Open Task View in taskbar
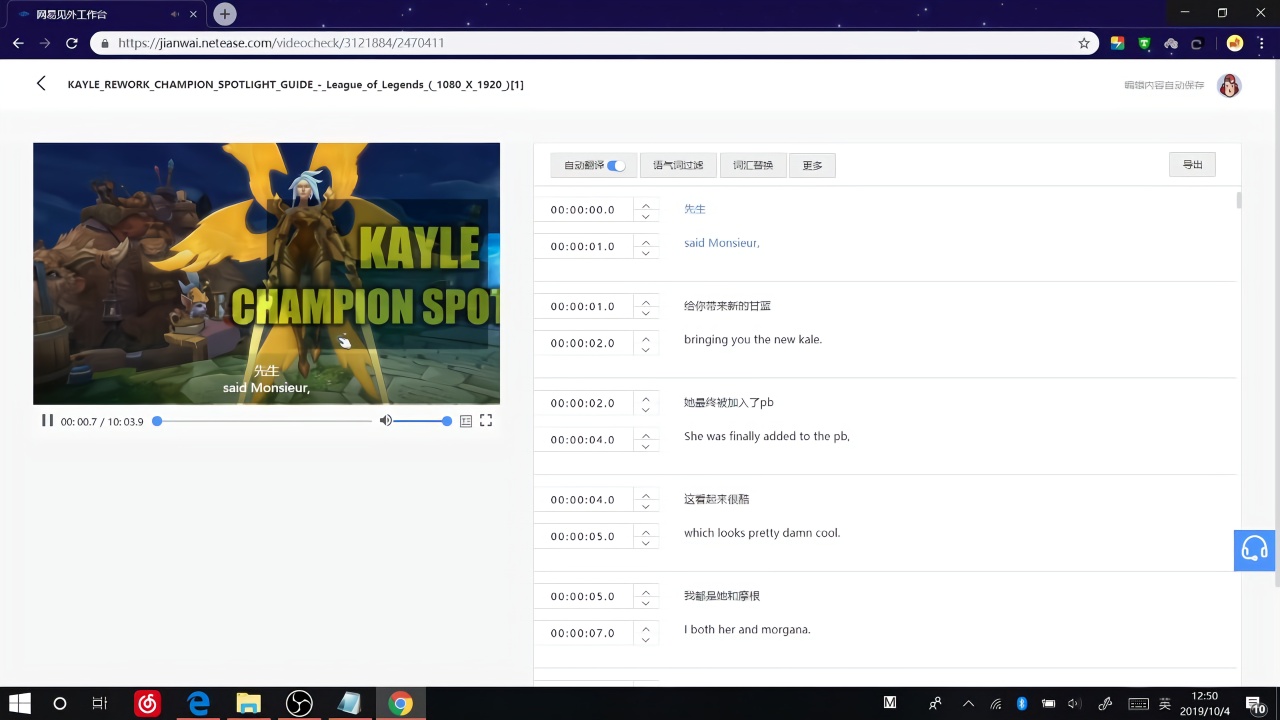Screen dimensions: 1280x720 point(99,704)
